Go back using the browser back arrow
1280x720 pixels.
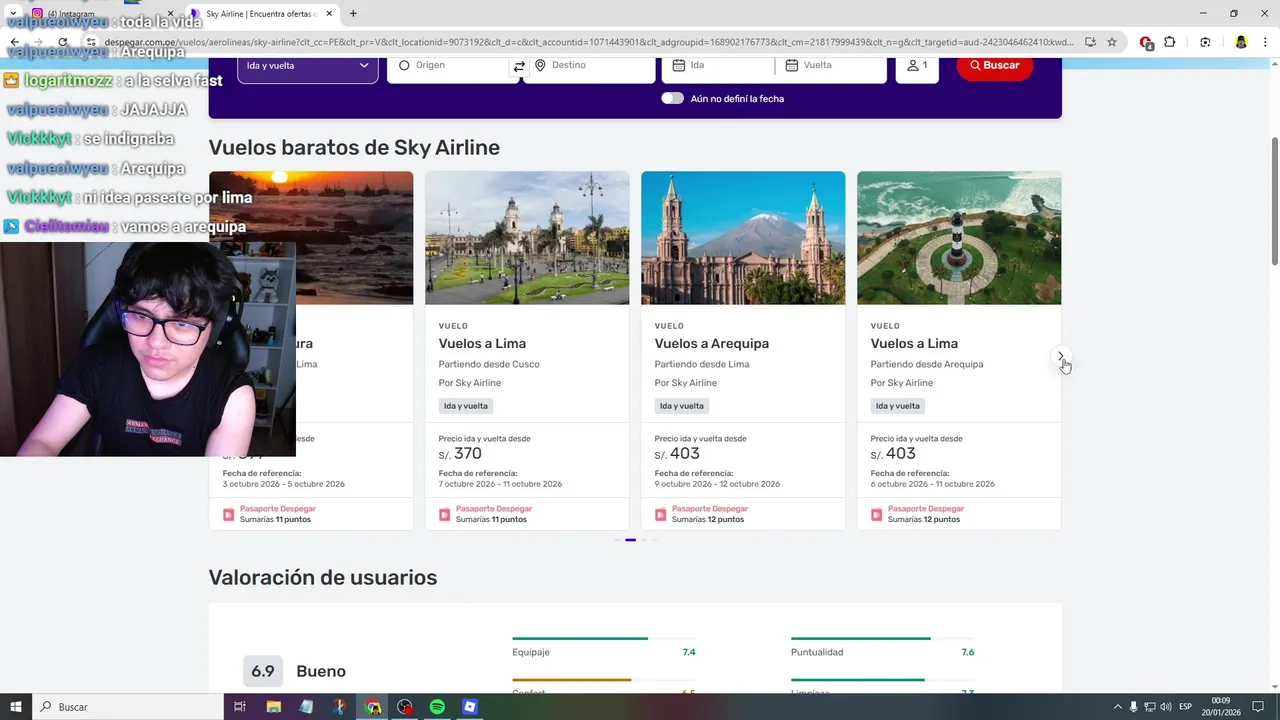coord(15,42)
